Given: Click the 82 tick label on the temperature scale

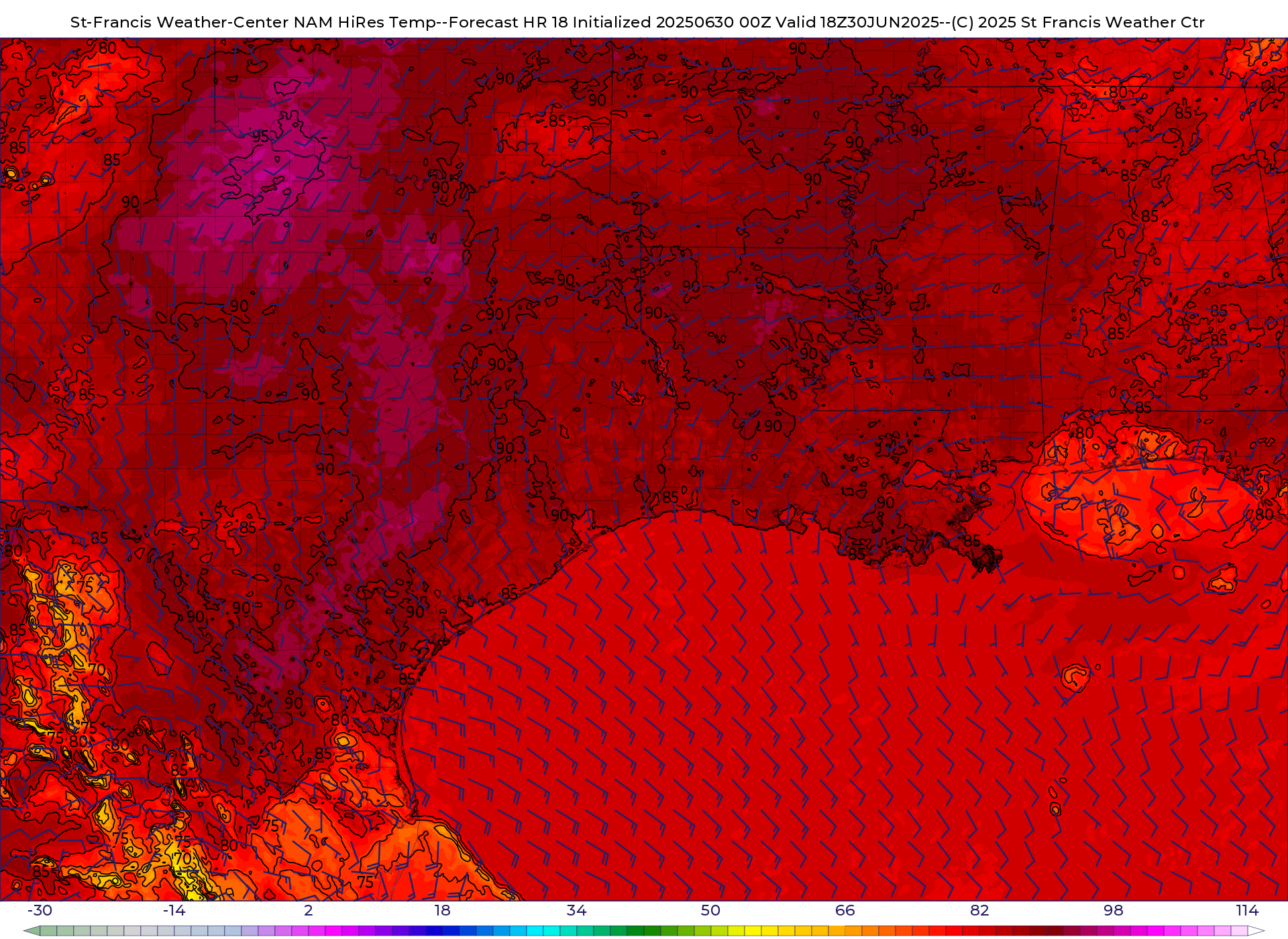Looking at the screenshot, I should 979,910.
